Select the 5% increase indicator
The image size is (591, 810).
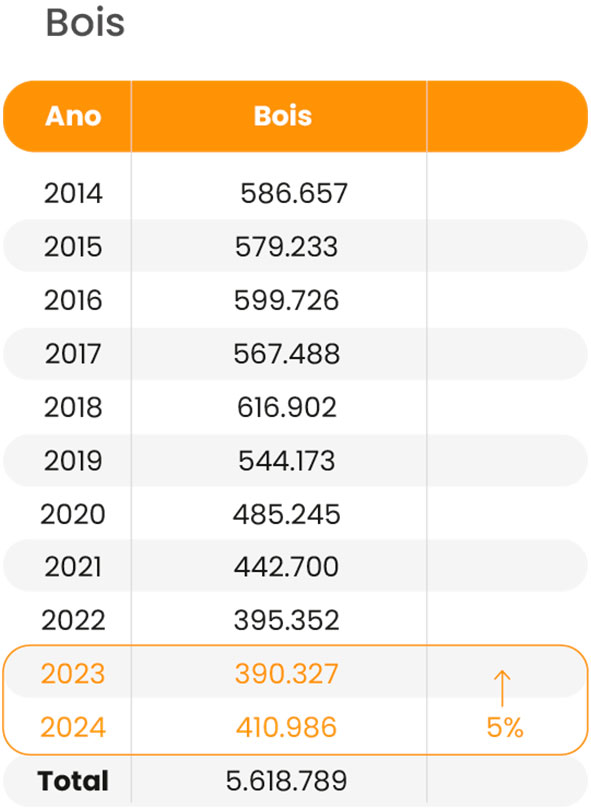(x=505, y=727)
